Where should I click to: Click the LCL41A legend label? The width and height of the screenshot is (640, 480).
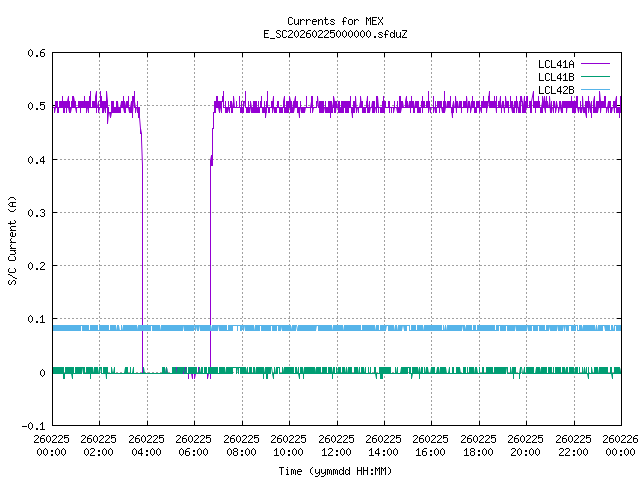(555, 64)
